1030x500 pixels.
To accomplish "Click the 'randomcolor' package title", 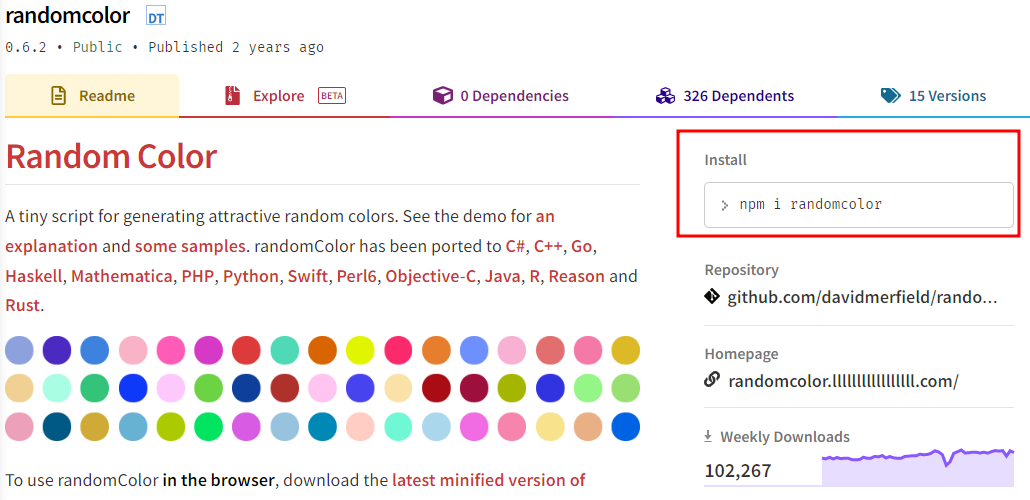I will click(68, 16).
